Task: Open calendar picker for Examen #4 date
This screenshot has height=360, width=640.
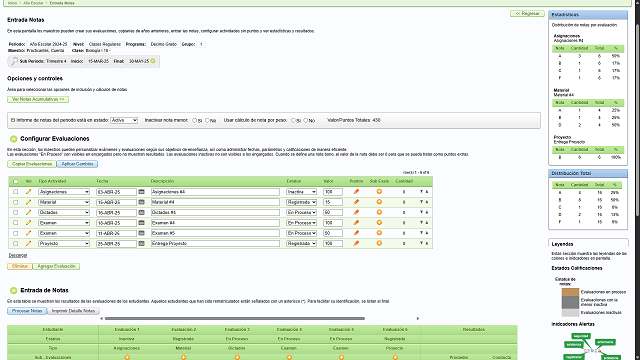Action: pyautogui.click(x=141, y=223)
